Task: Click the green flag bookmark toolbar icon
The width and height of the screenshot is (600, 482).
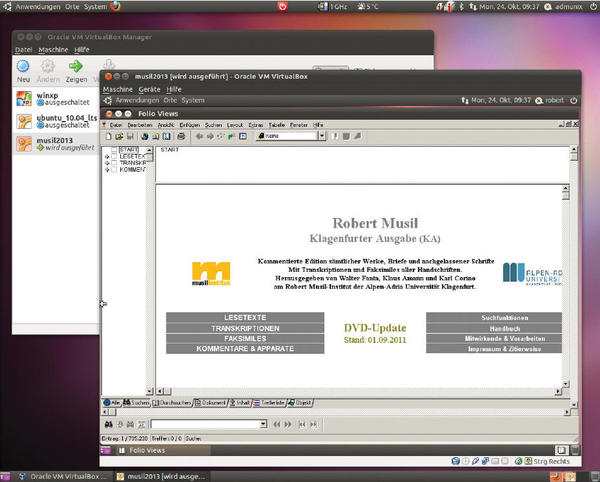Action: pos(231,136)
